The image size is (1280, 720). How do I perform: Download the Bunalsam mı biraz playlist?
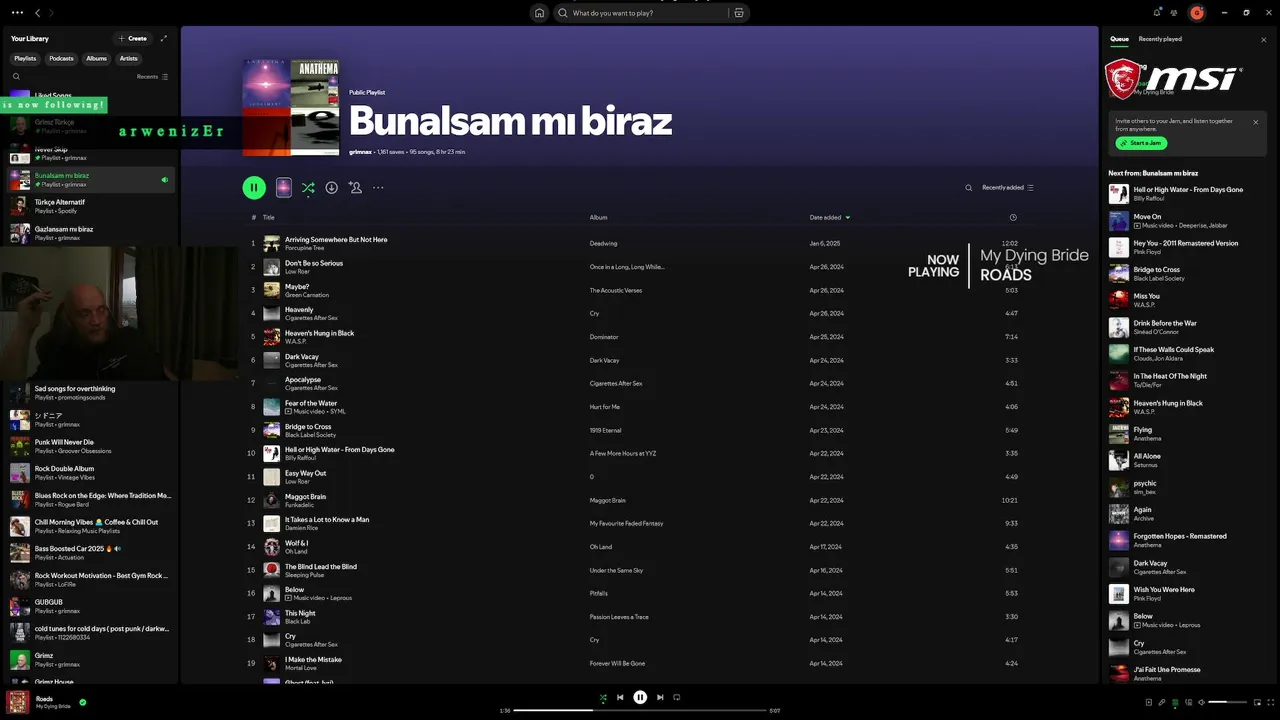click(331, 187)
